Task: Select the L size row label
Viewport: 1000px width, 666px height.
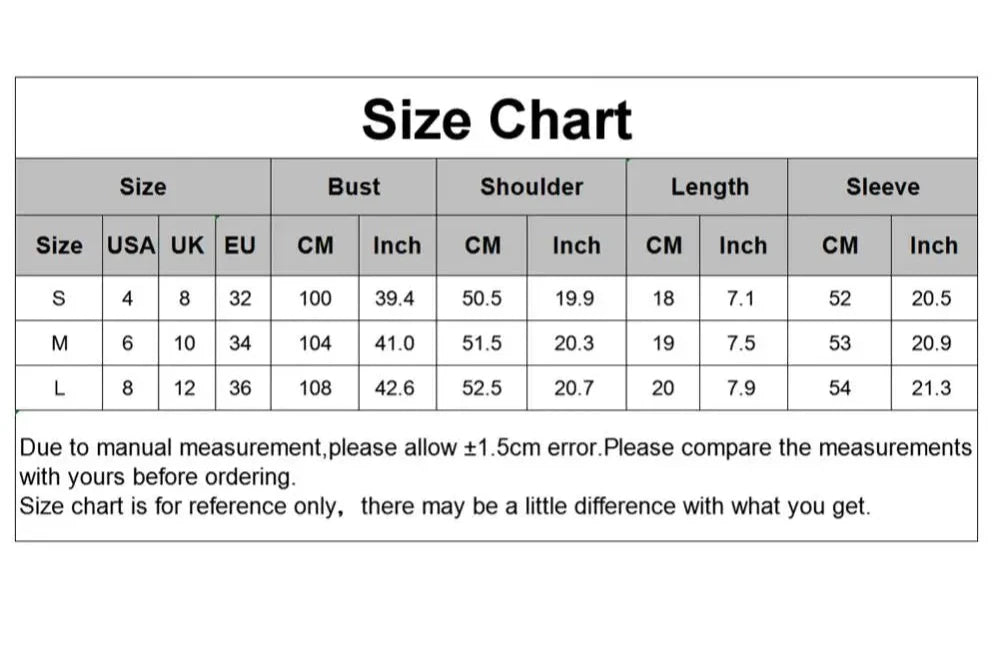Action: [x=59, y=388]
